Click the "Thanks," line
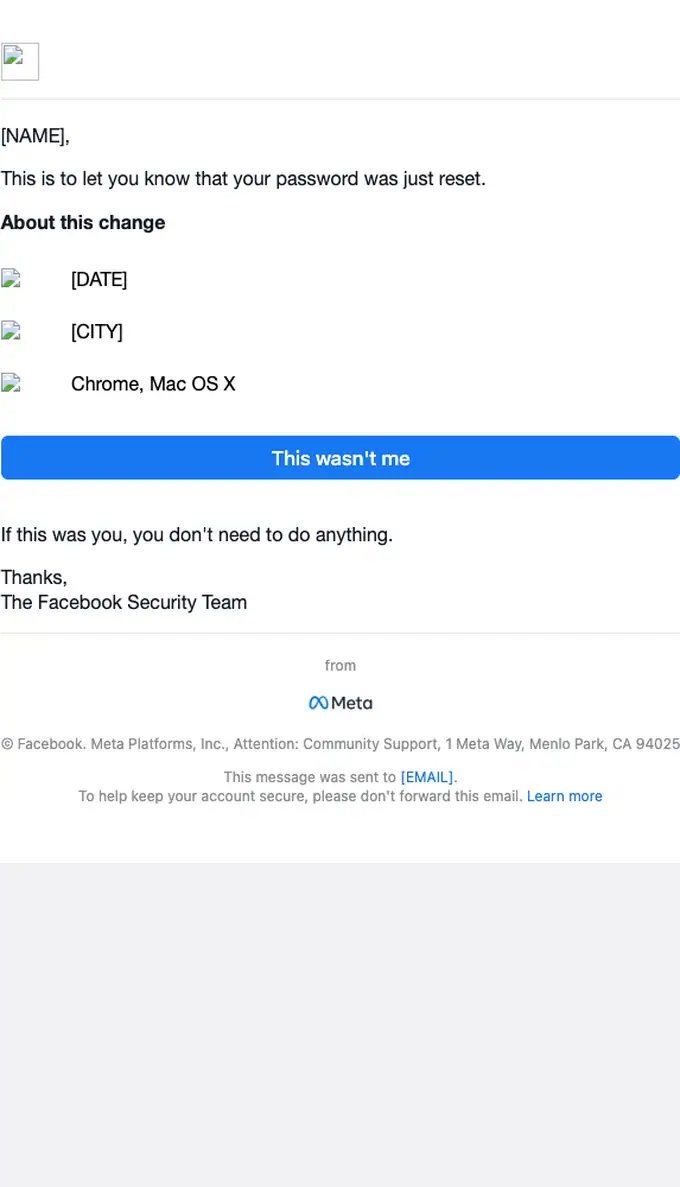Viewport: 680px width, 1187px height. click(x=34, y=577)
